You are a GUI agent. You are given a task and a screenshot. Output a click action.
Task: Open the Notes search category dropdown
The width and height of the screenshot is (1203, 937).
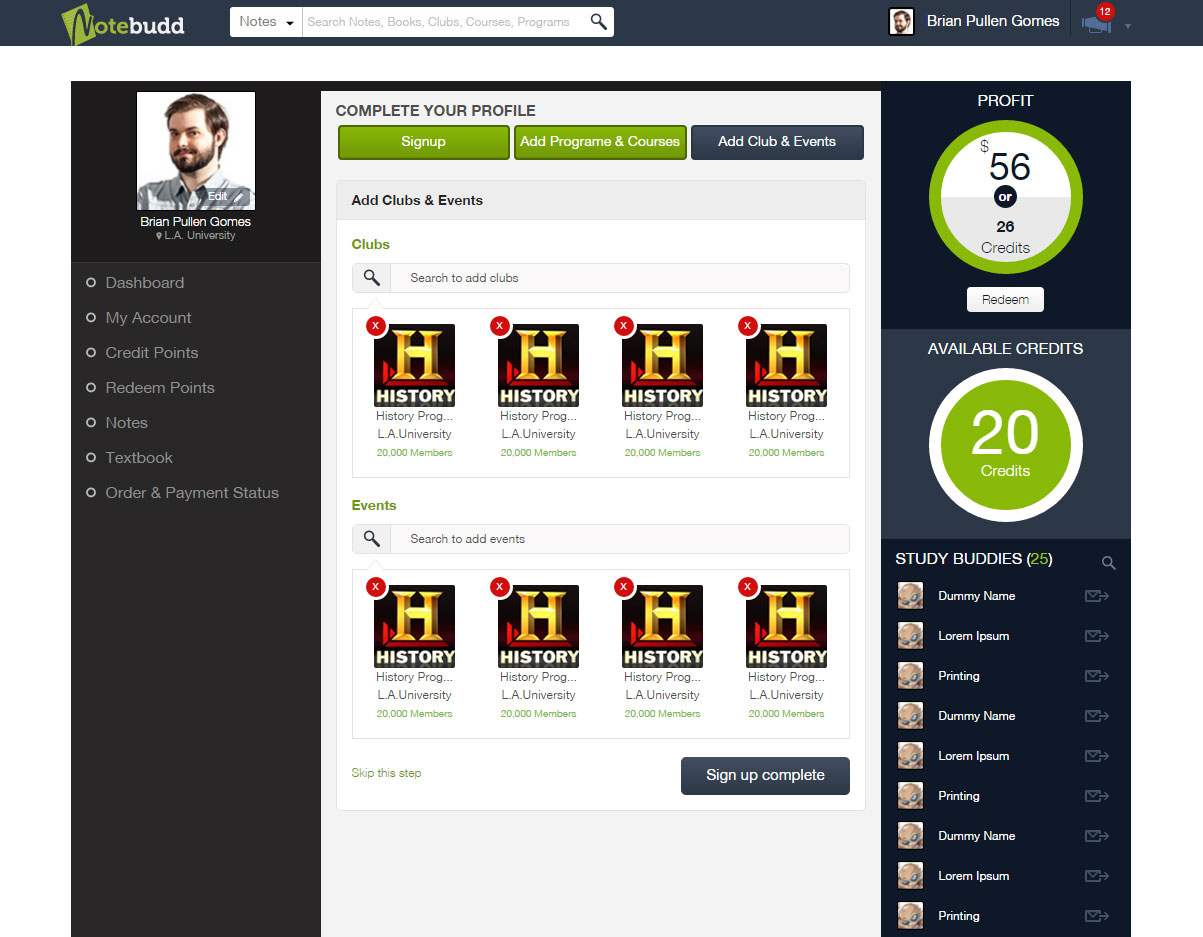click(266, 22)
